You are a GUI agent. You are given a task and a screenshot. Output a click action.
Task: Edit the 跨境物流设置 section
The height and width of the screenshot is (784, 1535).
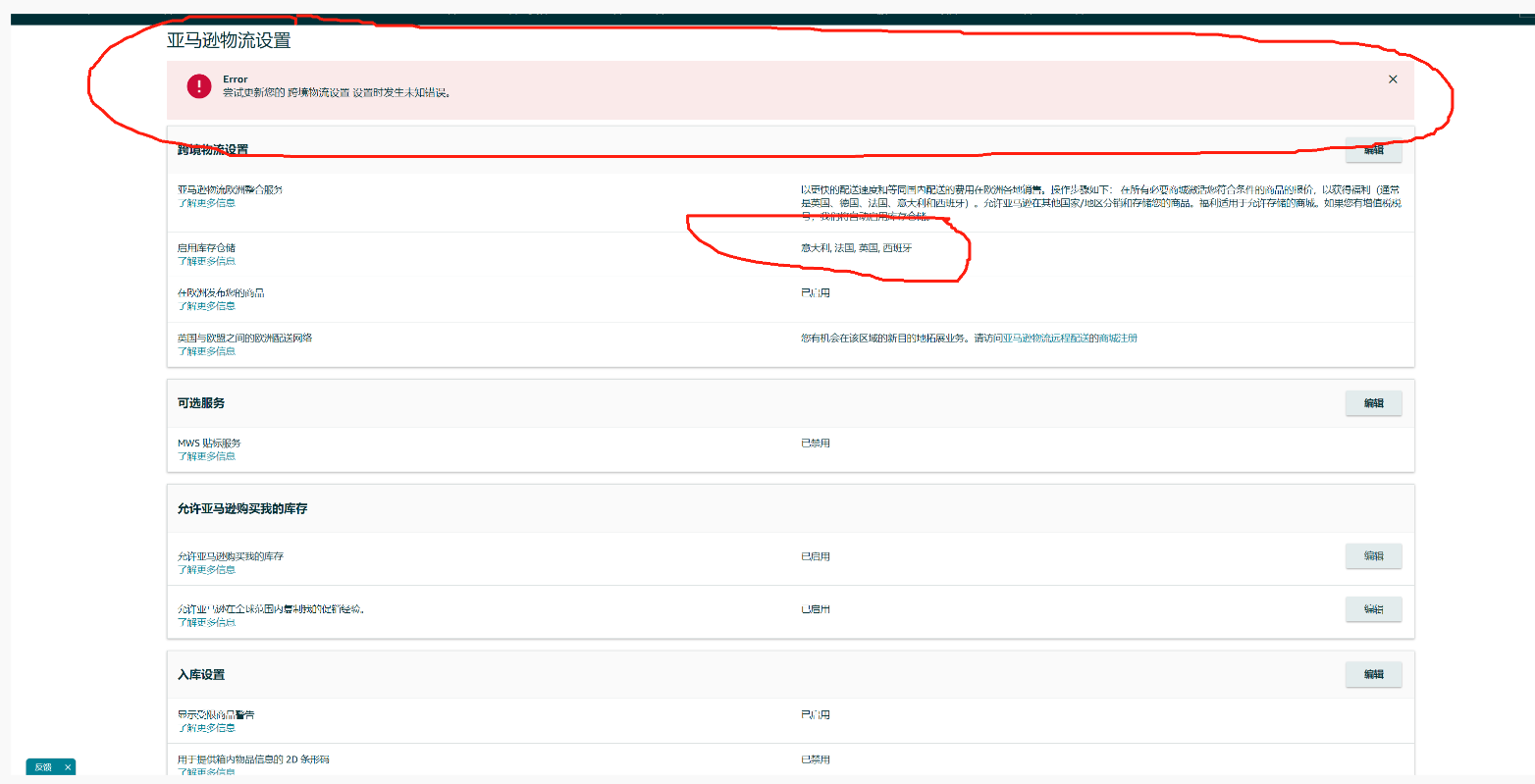coord(1373,150)
